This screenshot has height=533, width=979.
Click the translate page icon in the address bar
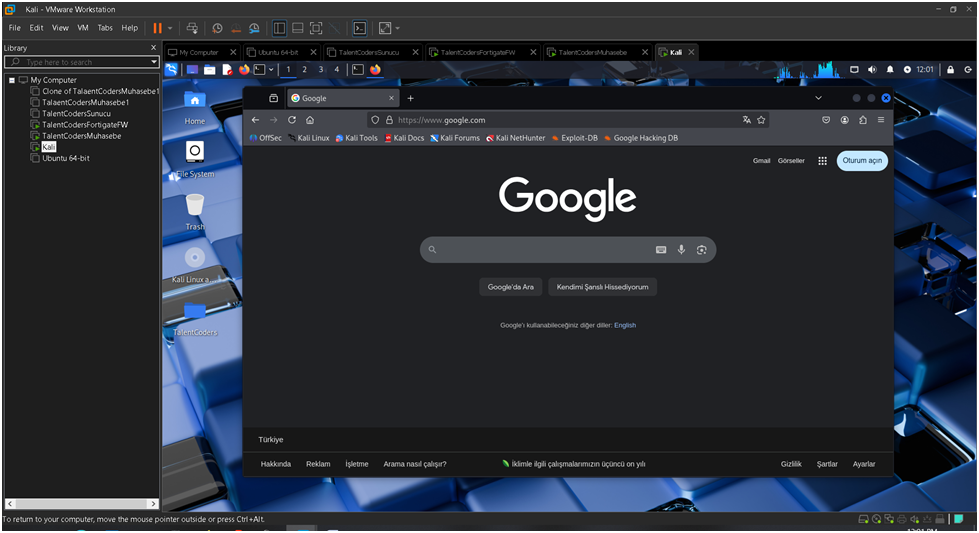pyautogui.click(x=747, y=120)
